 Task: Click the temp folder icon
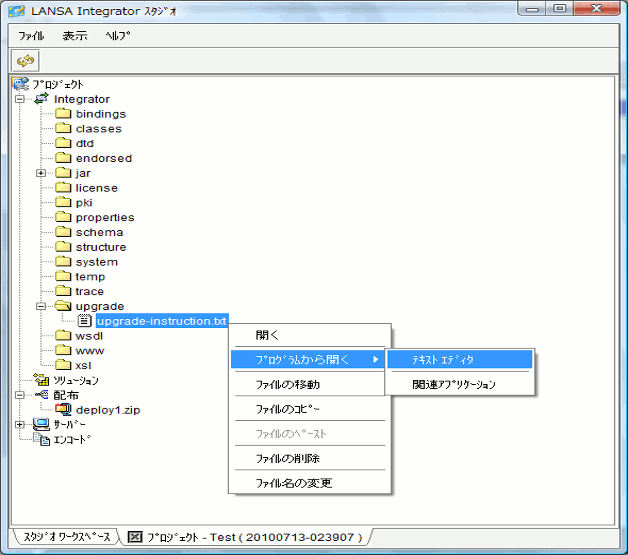pyautogui.click(x=63, y=276)
